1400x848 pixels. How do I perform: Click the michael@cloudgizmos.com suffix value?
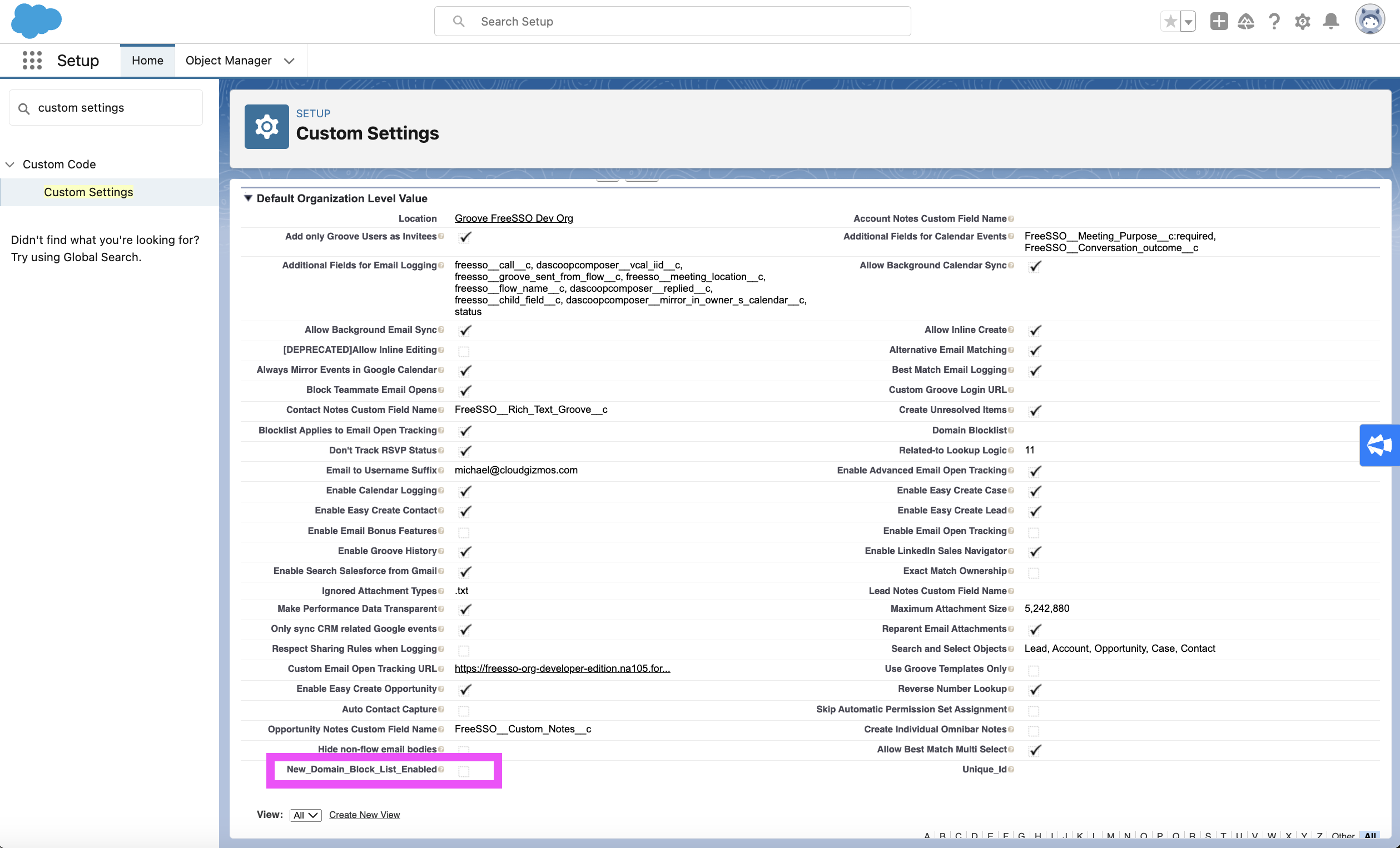pos(516,470)
